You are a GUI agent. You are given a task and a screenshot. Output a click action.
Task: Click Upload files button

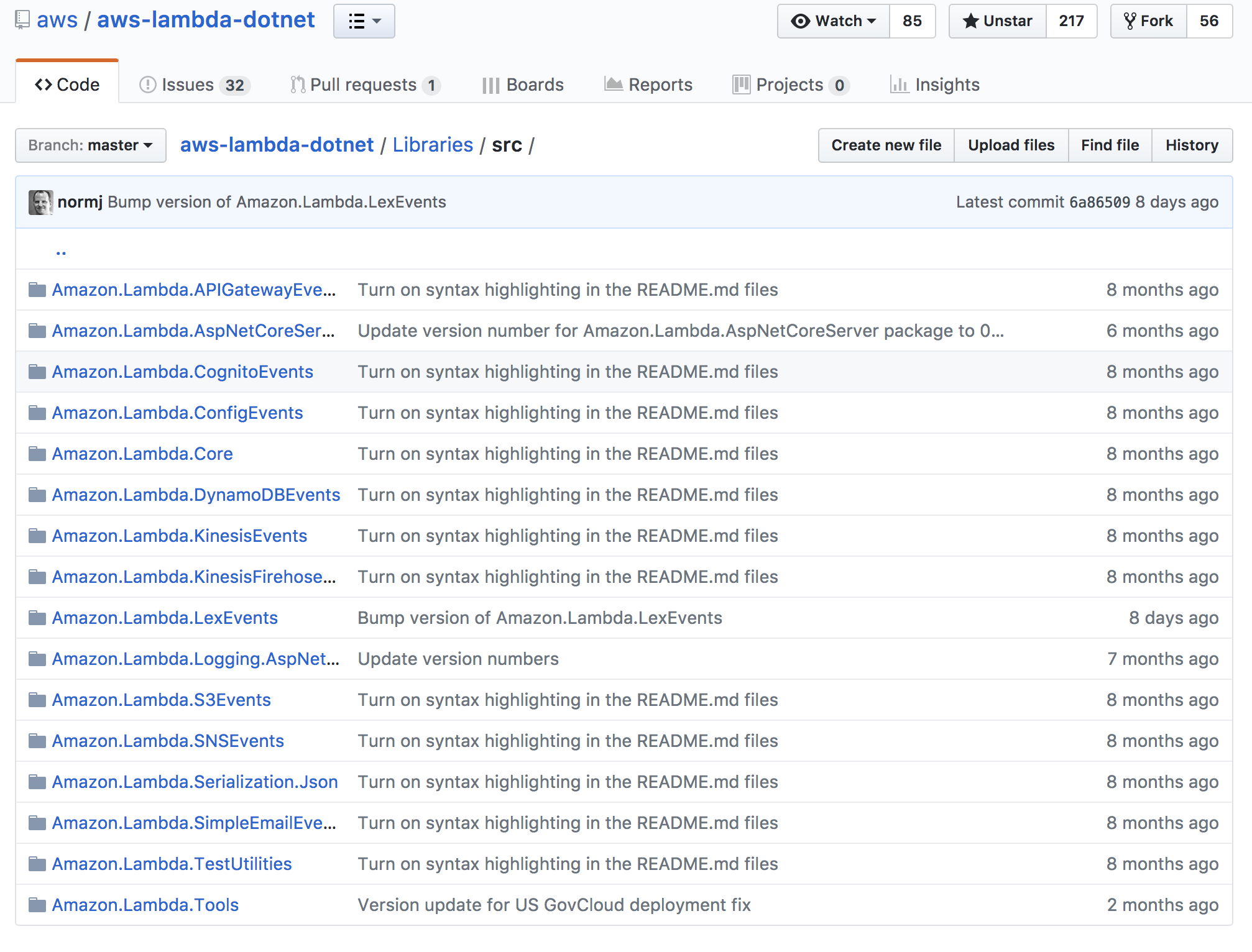[x=1011, y=145]
